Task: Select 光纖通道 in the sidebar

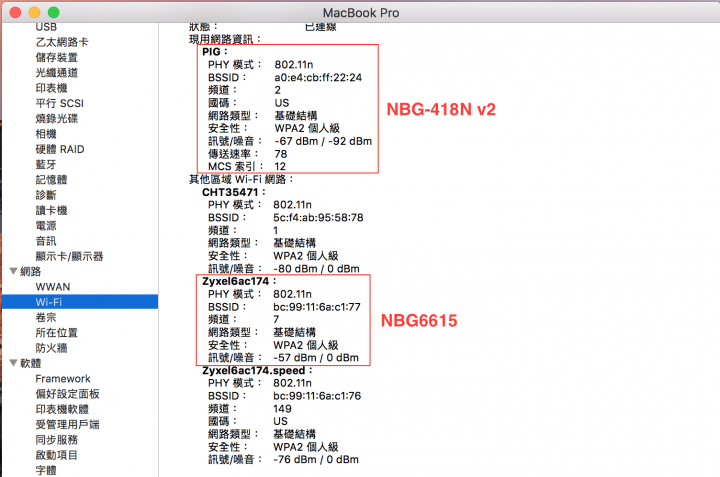Action: coord(57,73)
